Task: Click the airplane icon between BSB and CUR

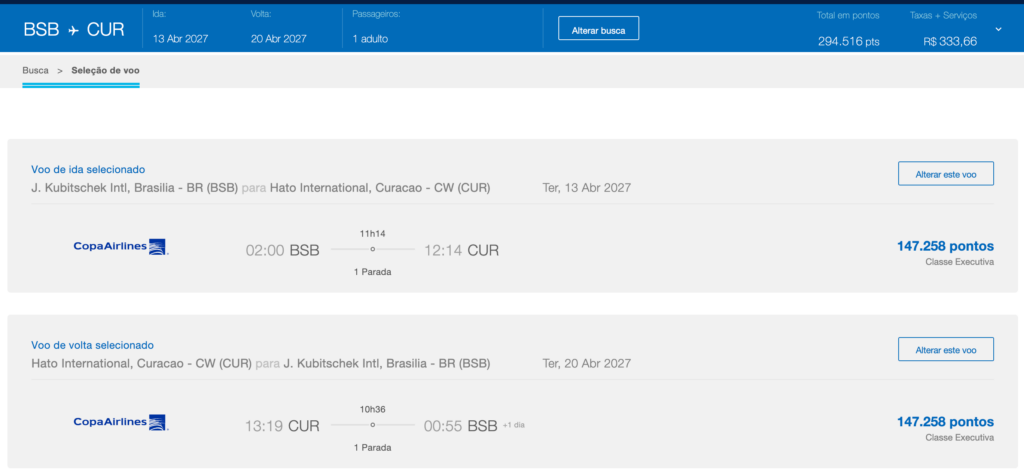Action: 73,30
